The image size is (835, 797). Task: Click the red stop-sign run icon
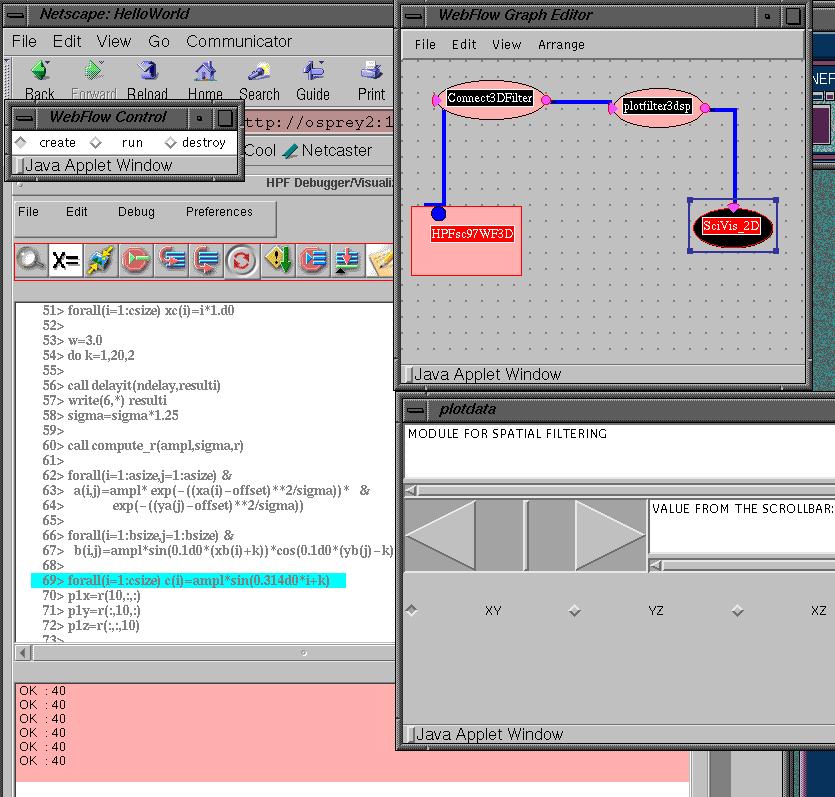(136, 260)
